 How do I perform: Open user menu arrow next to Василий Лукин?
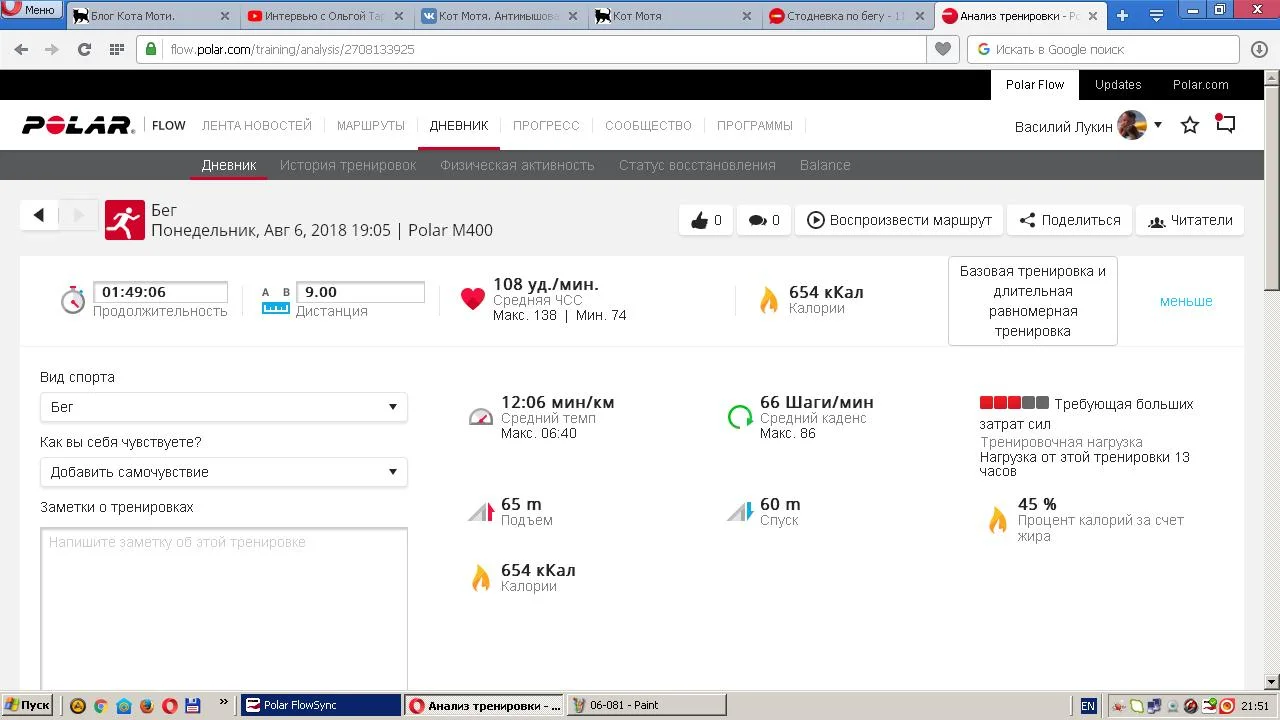tap(1158, 125)
